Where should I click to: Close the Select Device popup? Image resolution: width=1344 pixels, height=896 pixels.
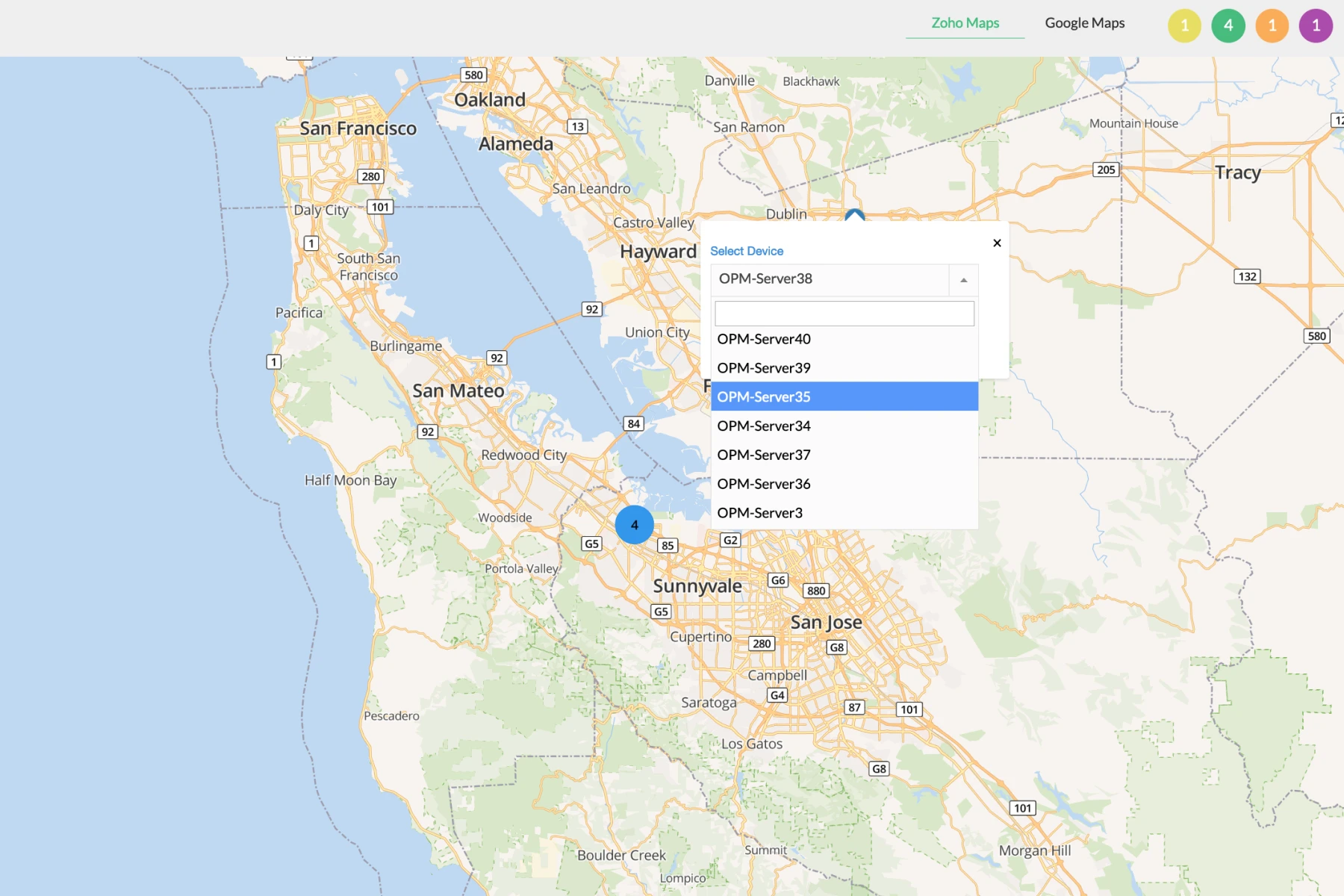tap(997, 243)
